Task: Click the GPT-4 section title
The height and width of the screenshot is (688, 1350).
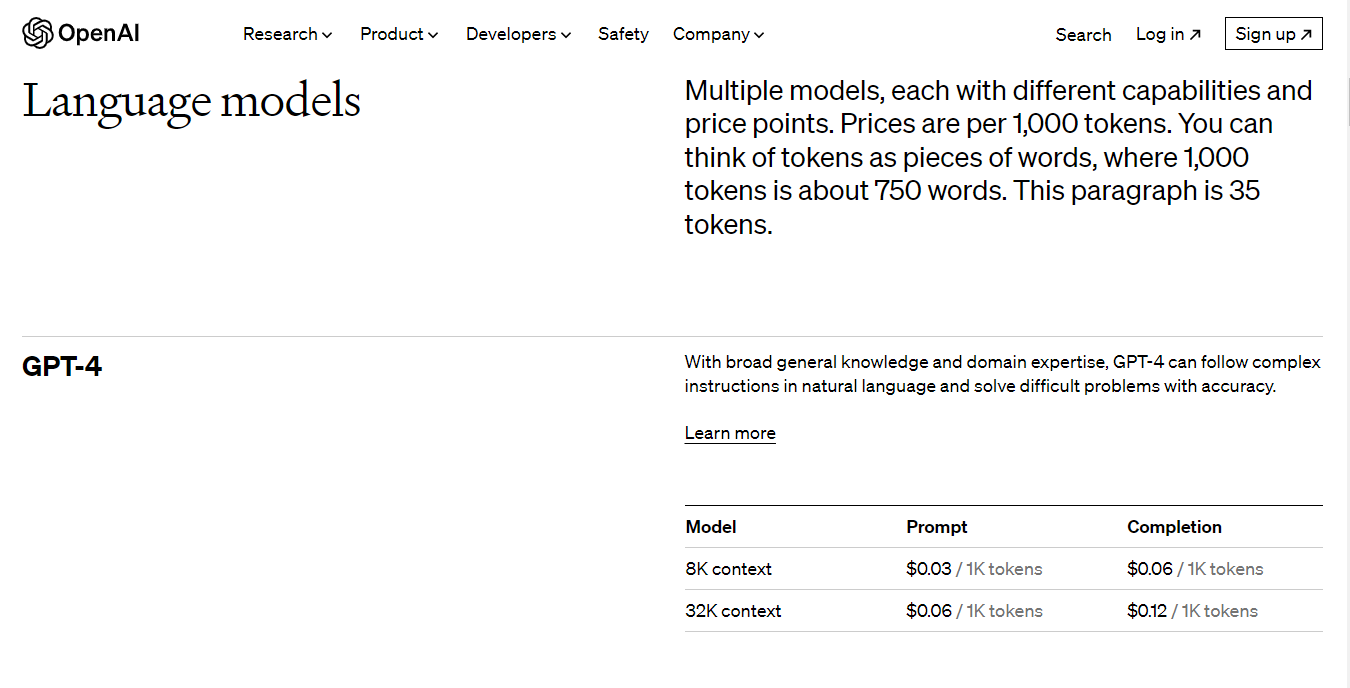Action: [62, 367]
